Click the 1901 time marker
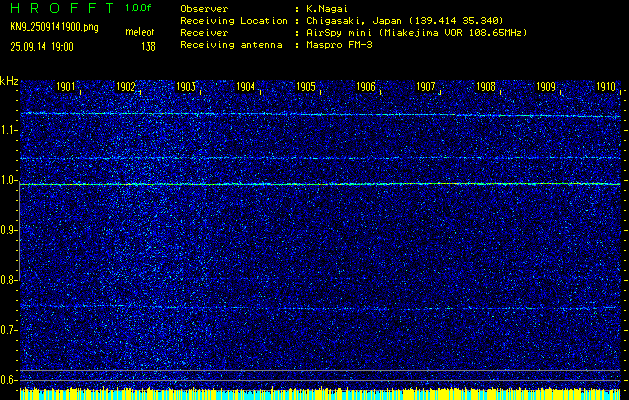This screenshot has height=400, width=629. 66,87
